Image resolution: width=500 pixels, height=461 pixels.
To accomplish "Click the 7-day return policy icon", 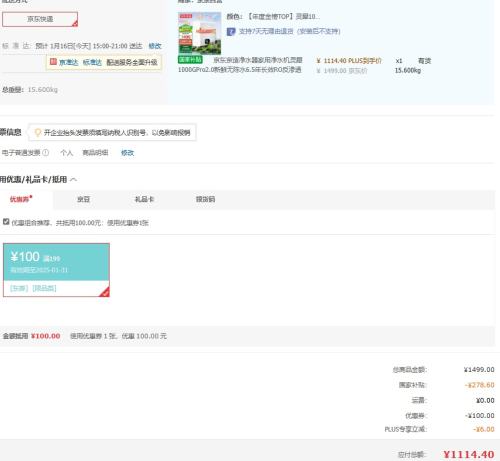I will (x=231, y=32).
